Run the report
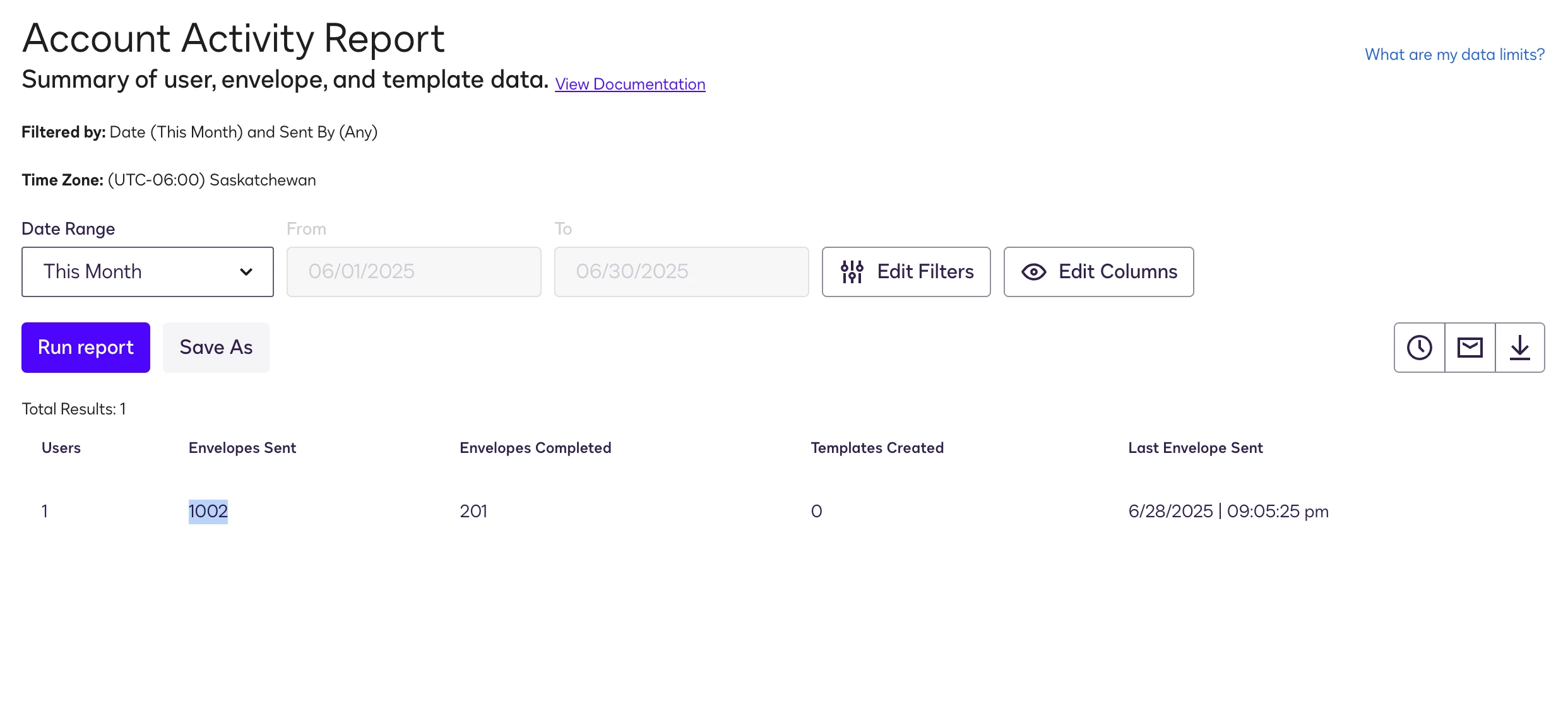This screenshot has width=1568, height=704. point(86,348)
